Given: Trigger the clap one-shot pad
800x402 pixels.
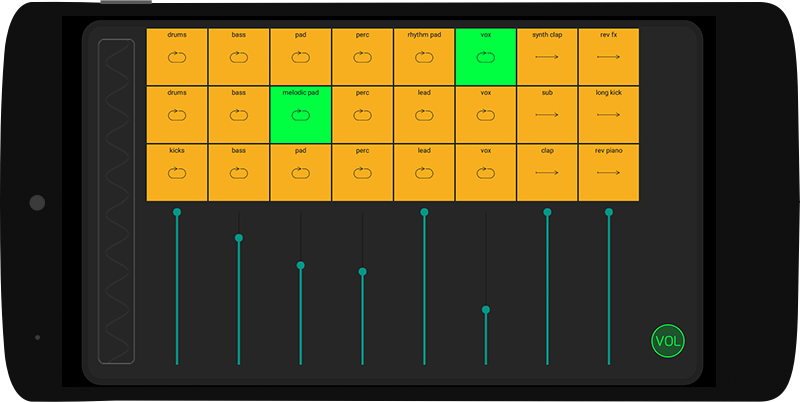Looking at the screenshot, I should coord(547,173).
